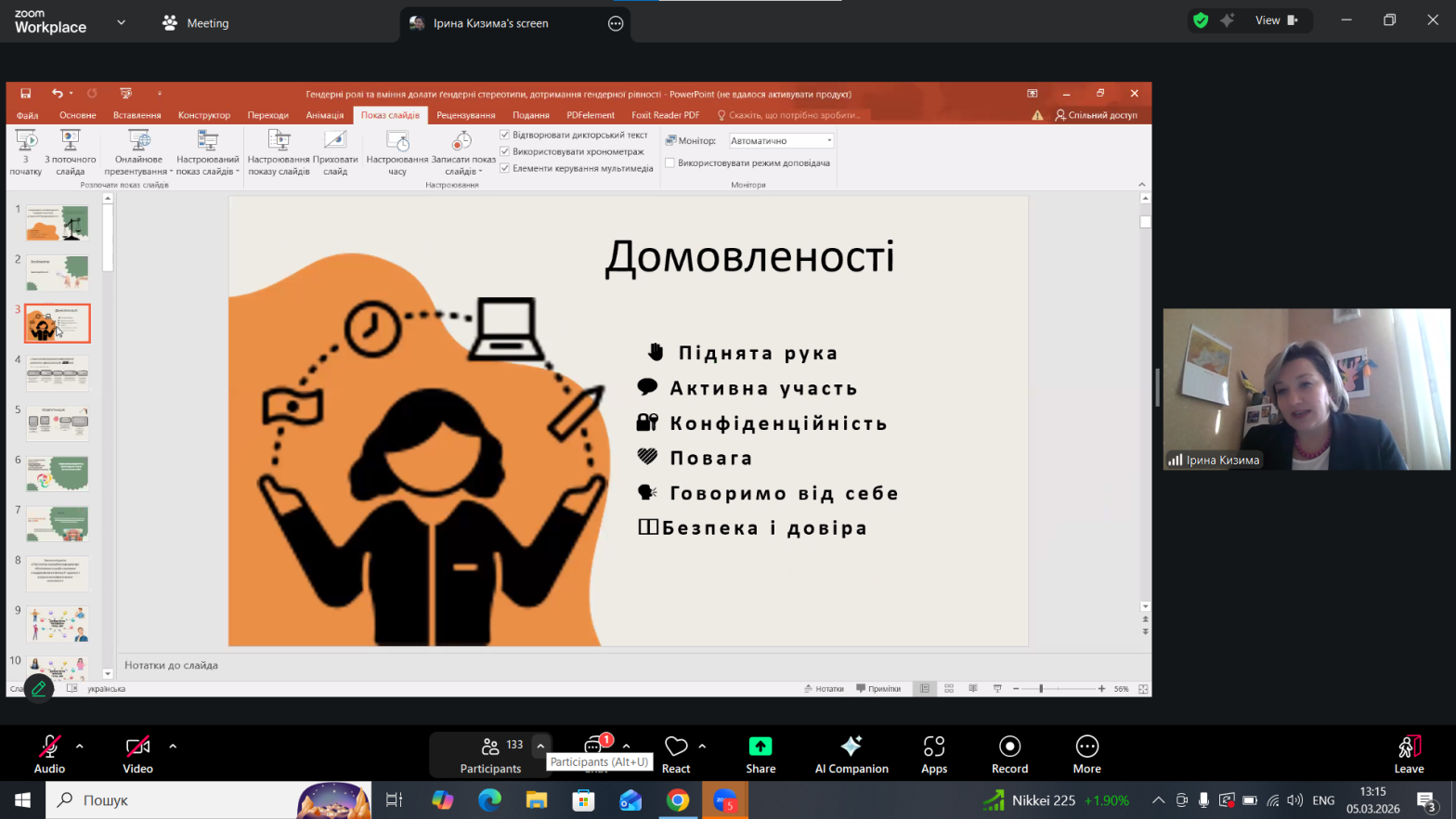
Task: Click the More options icon
Action: (x=1086, y=747)
